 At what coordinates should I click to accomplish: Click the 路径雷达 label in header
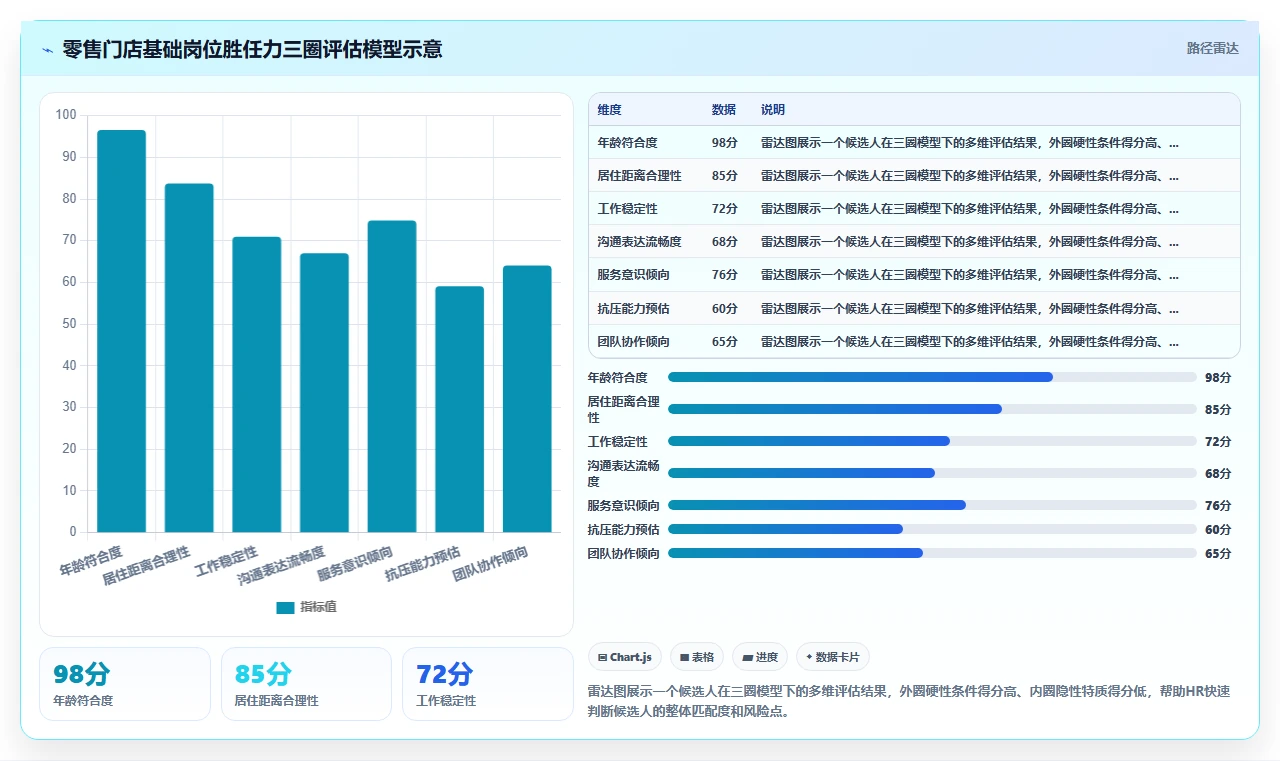click(1212, 48)
